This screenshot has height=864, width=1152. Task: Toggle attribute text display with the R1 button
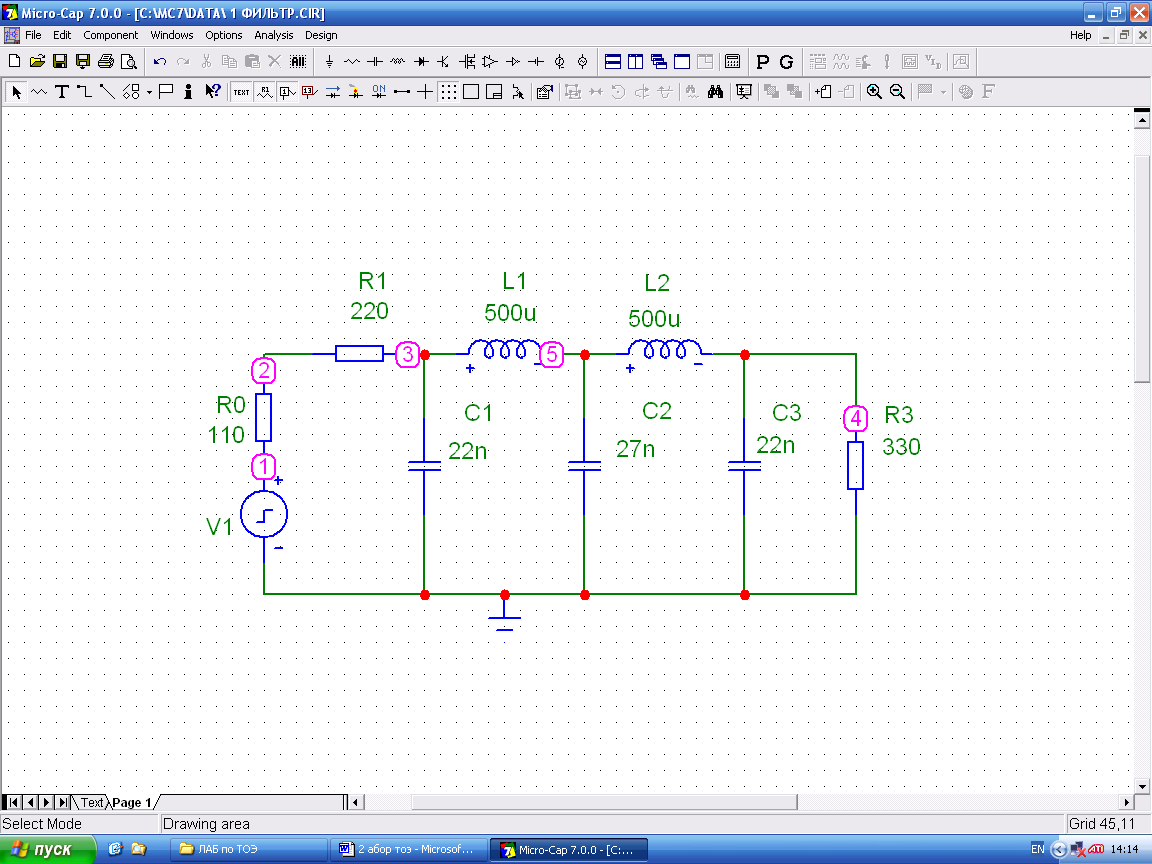click(264, 92)
